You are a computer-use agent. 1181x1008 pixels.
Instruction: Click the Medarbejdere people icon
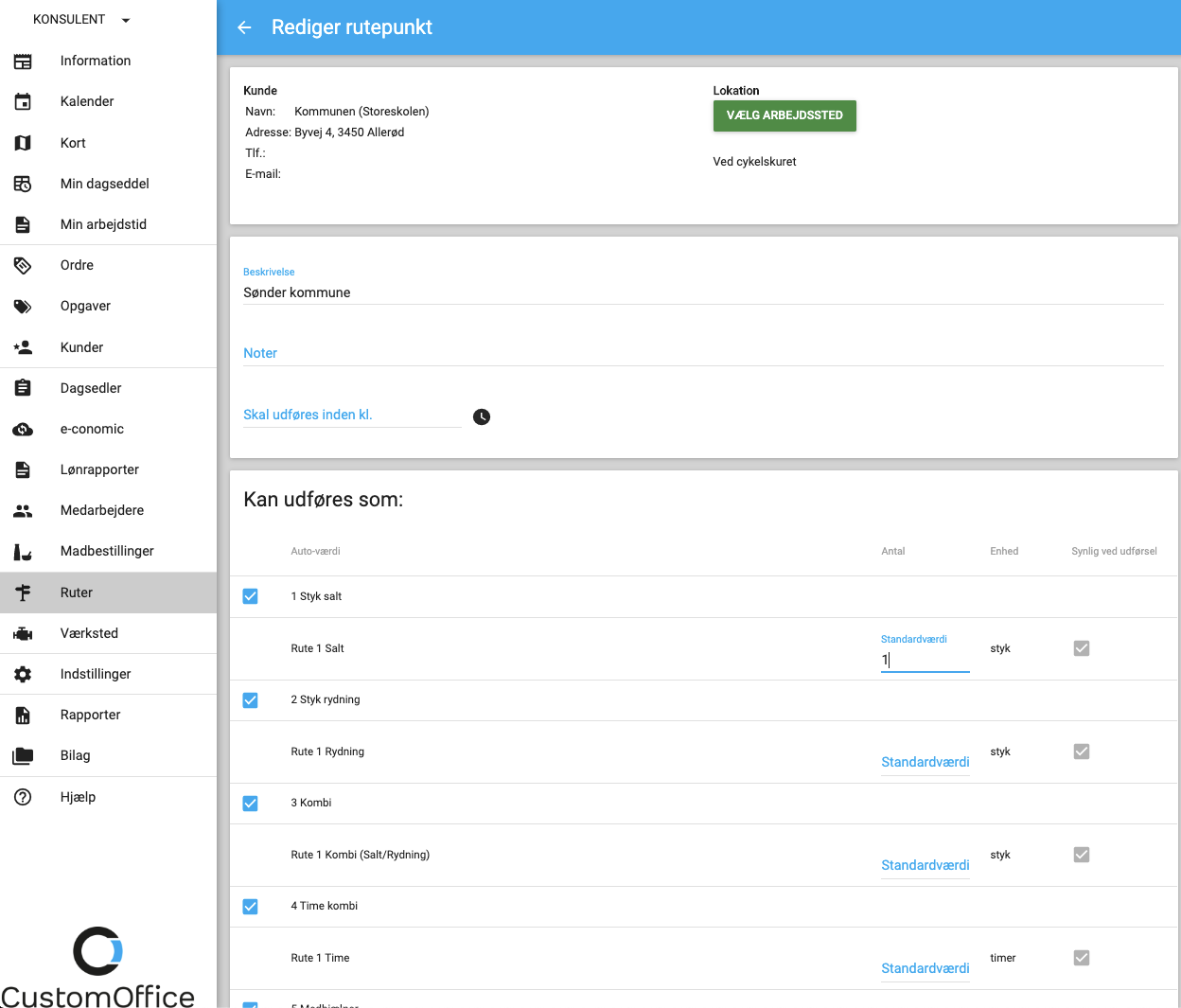pos(23,511)
